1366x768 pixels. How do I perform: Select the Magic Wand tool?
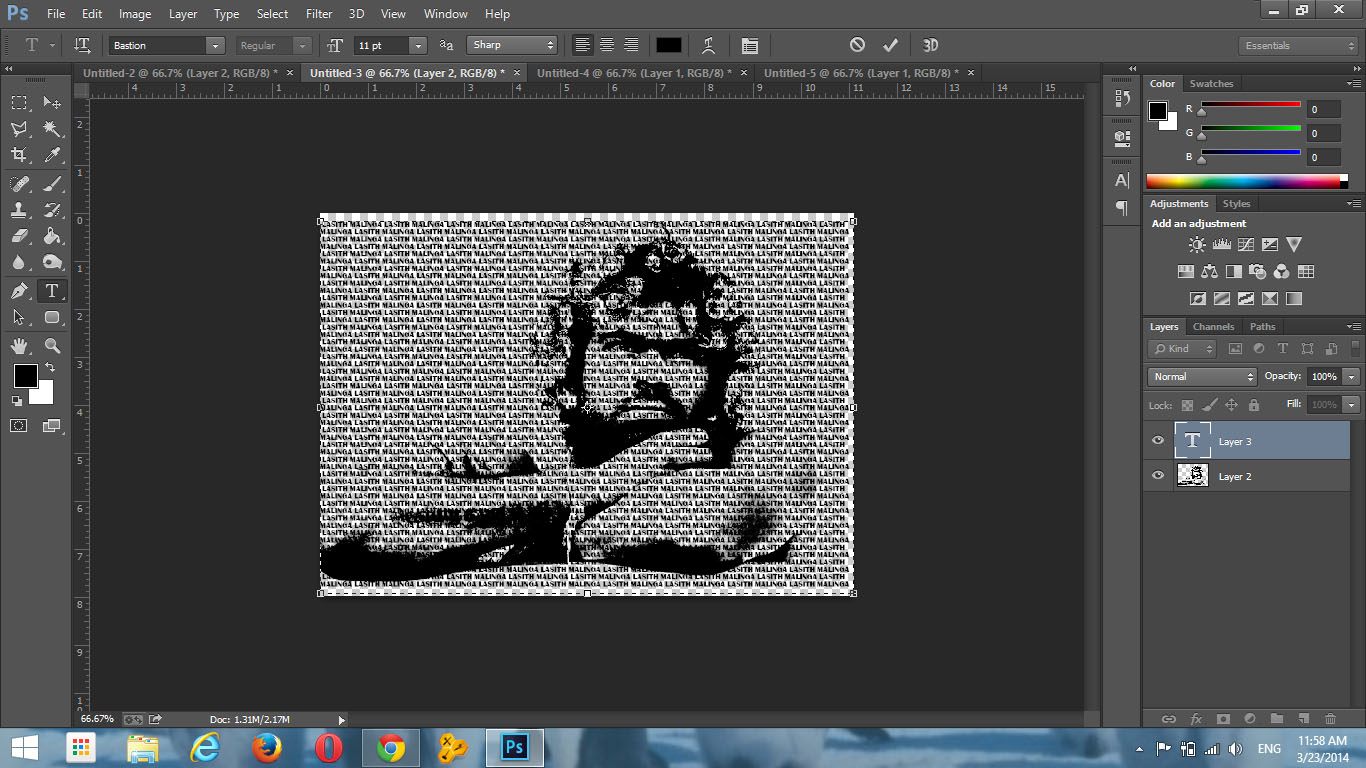pos(52,129)
